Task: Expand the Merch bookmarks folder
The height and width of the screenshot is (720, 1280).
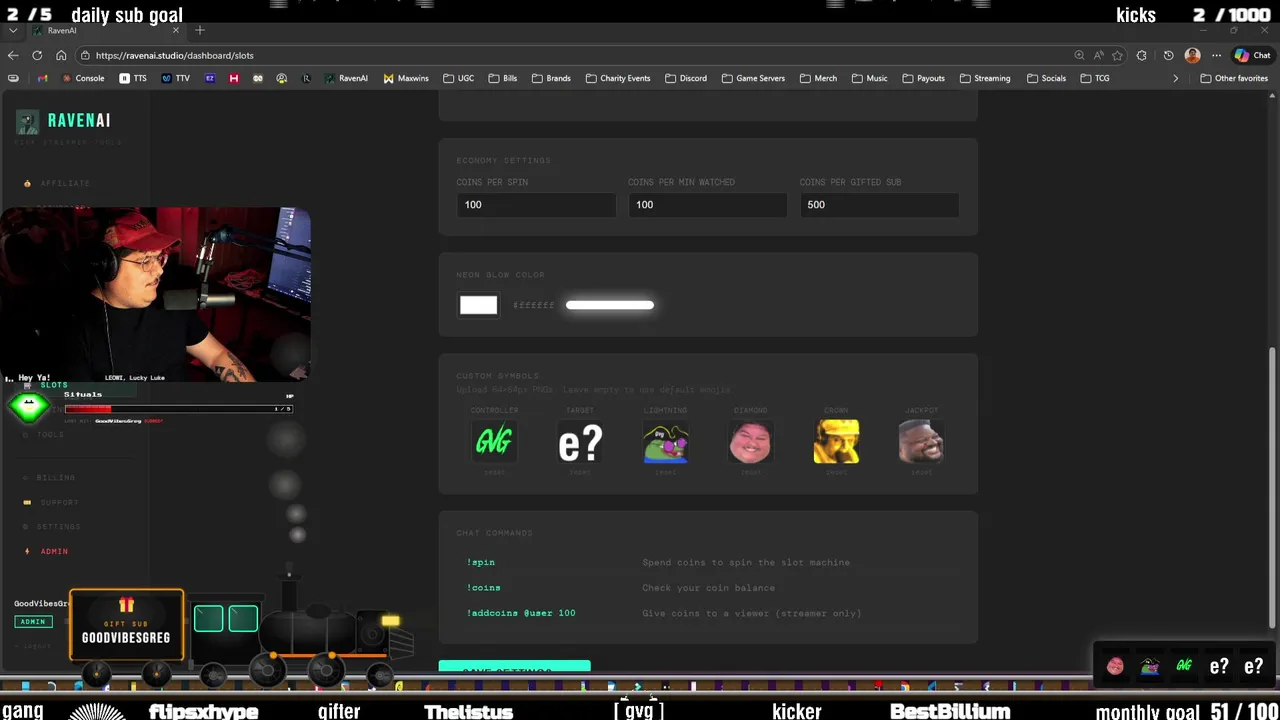Action: [818, 78]
